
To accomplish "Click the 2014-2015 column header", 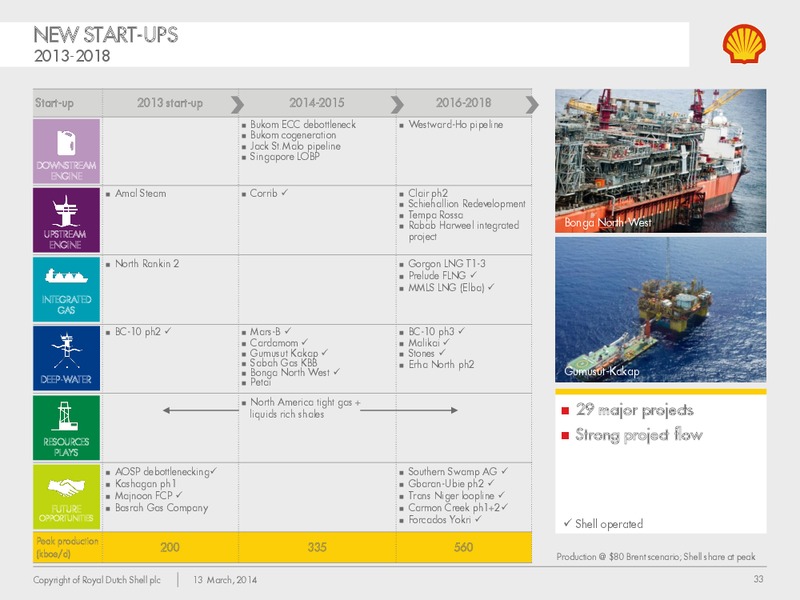I will (x=317, y=103).
